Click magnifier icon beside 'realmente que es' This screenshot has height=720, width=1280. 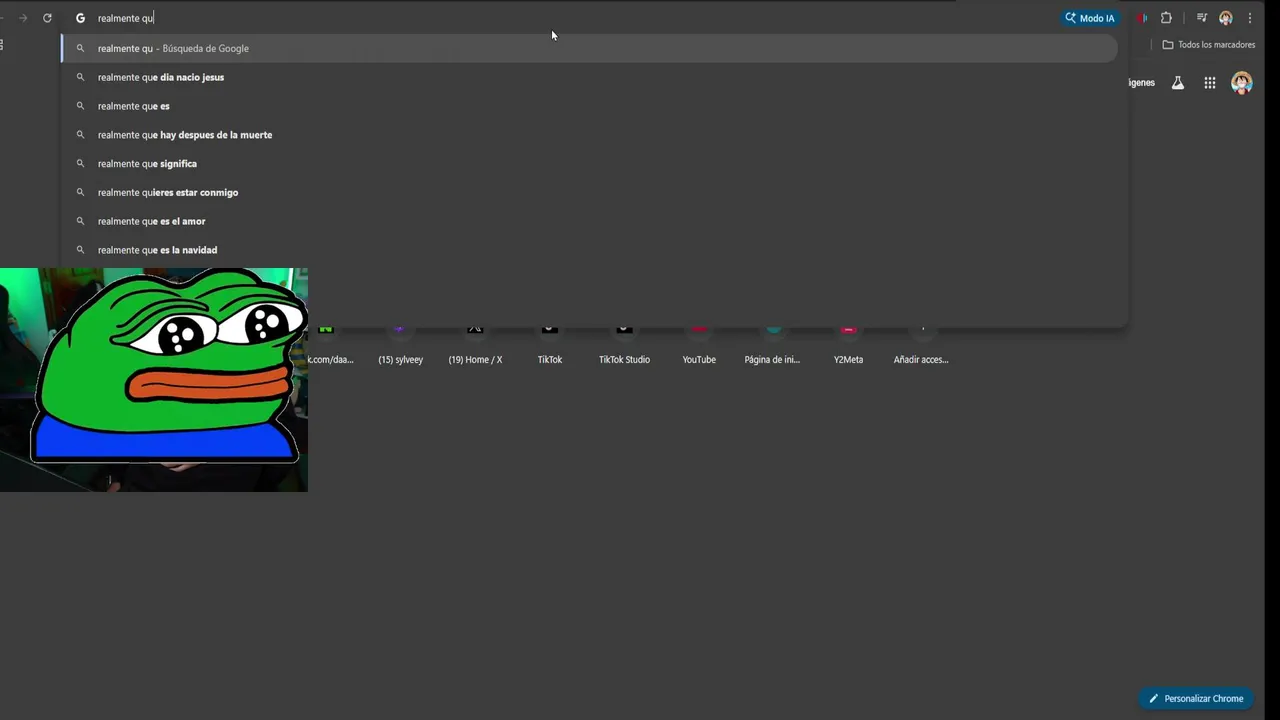[80, 106]
